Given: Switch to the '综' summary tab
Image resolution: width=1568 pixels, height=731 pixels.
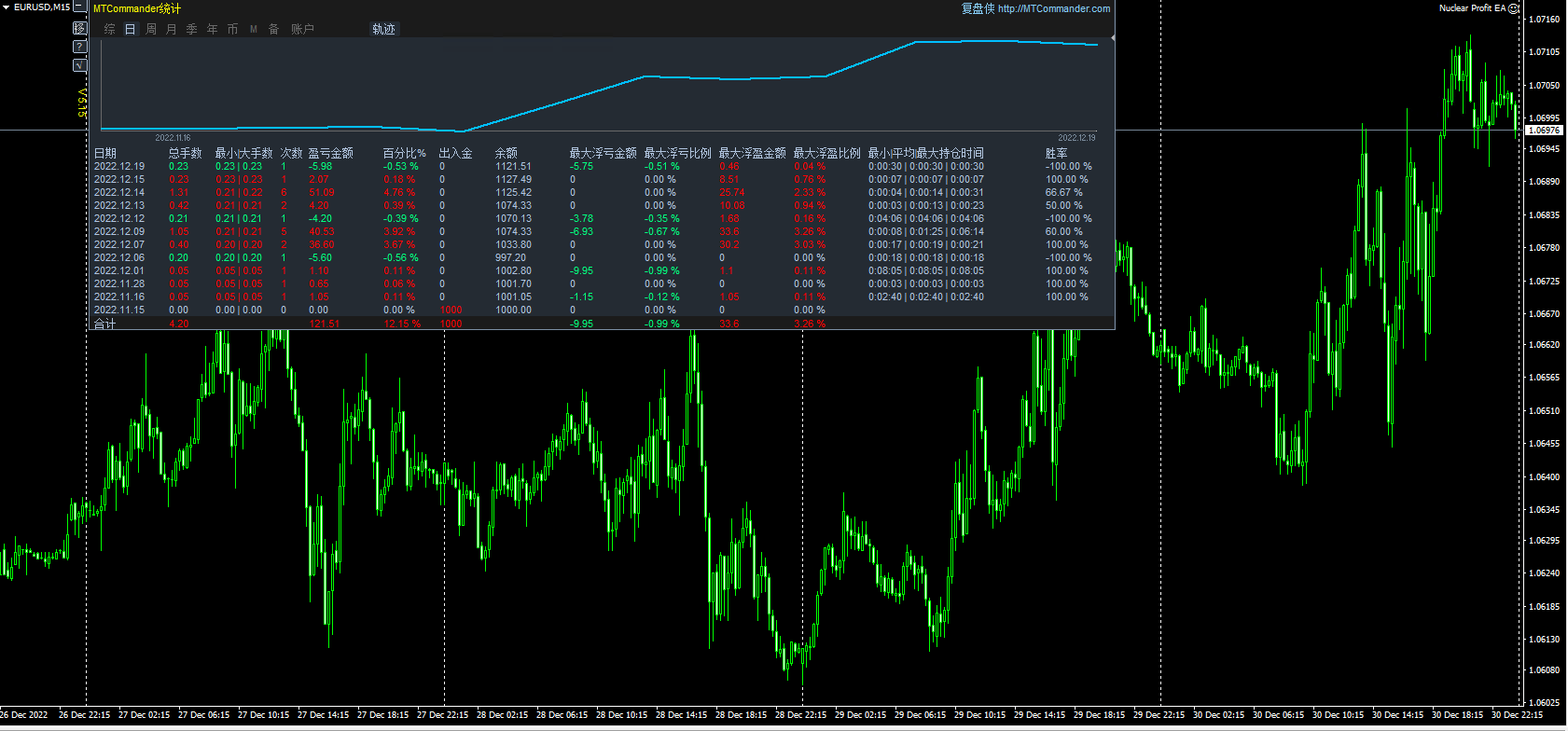Looking at the screenshot, I should tap(110, 30).
